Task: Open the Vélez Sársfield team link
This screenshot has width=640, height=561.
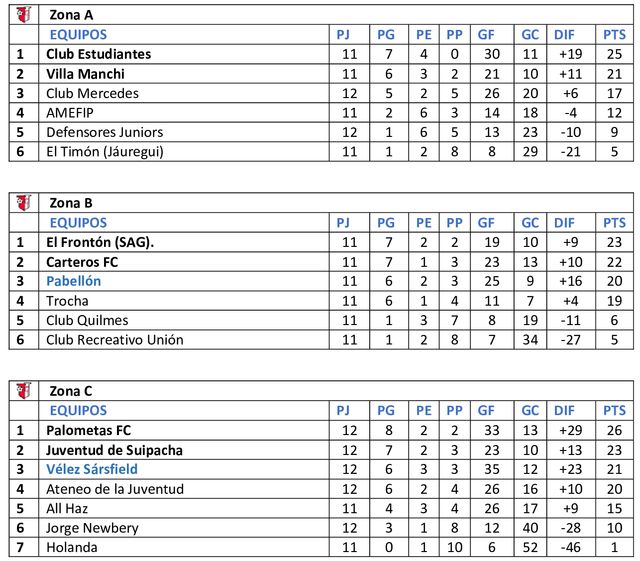Action: click(x=92, y=469)
